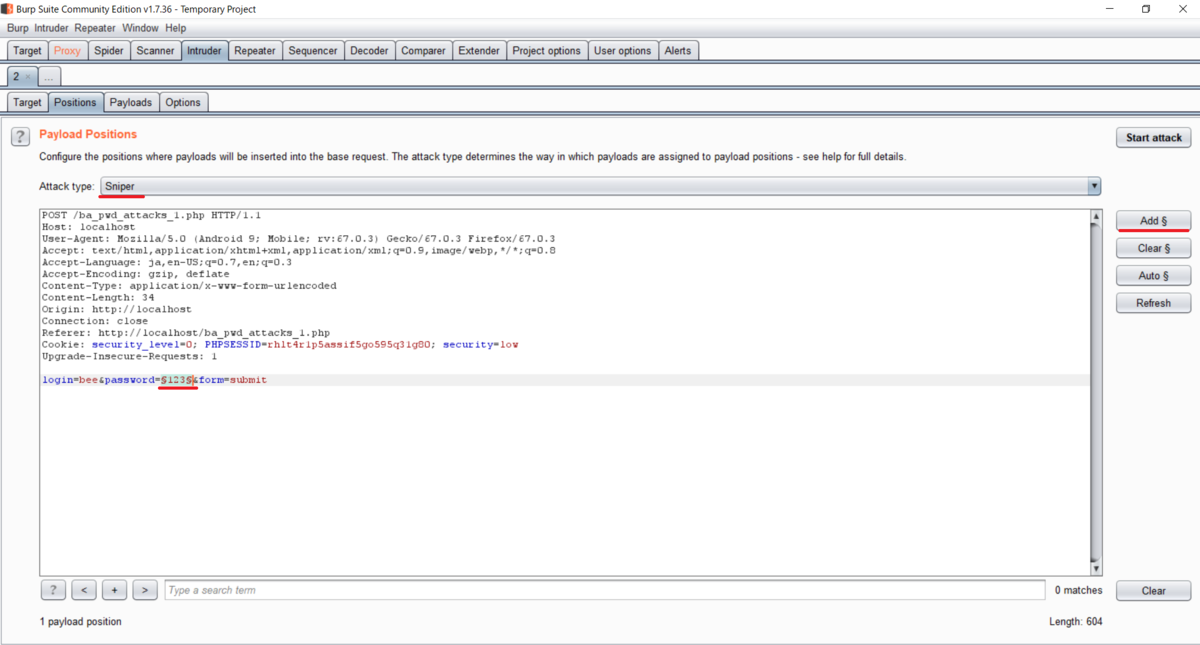Click the Add § button
1200x645 pixels.
(1154, 221)
